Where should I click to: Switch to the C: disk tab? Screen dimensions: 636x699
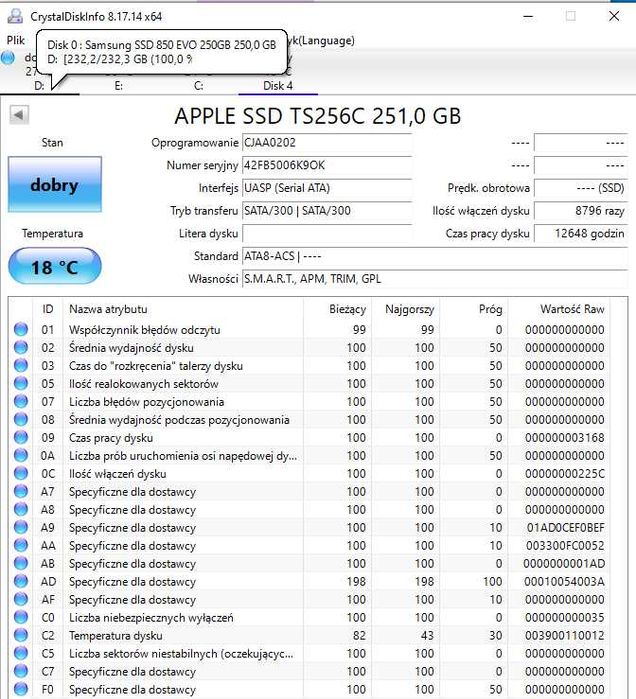[x=198, y=86]
